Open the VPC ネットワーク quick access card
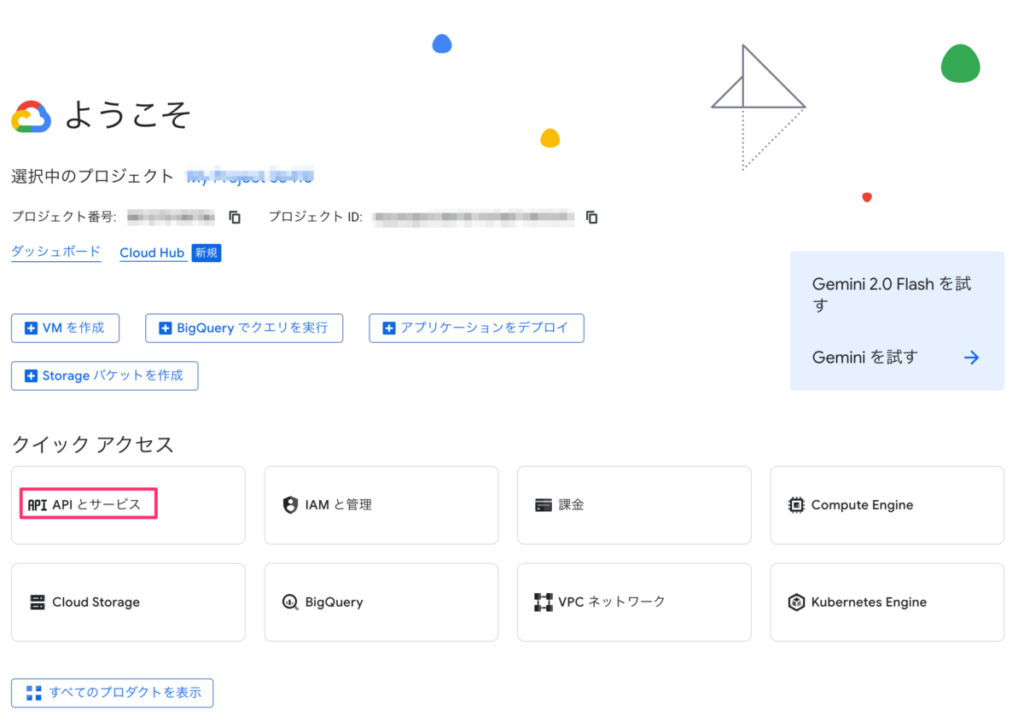 point(634,602)
